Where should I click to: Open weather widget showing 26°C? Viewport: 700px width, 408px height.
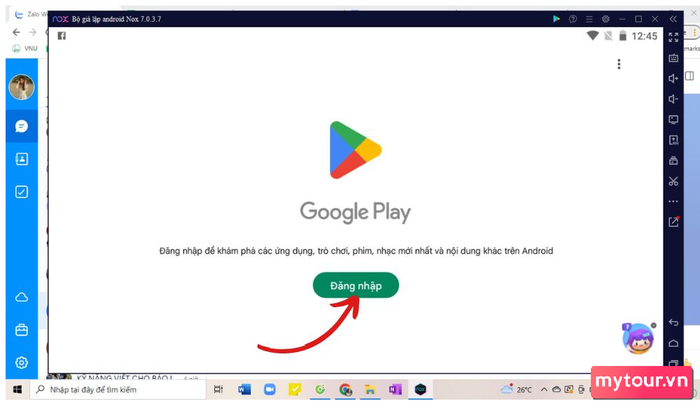pos(516,389)
